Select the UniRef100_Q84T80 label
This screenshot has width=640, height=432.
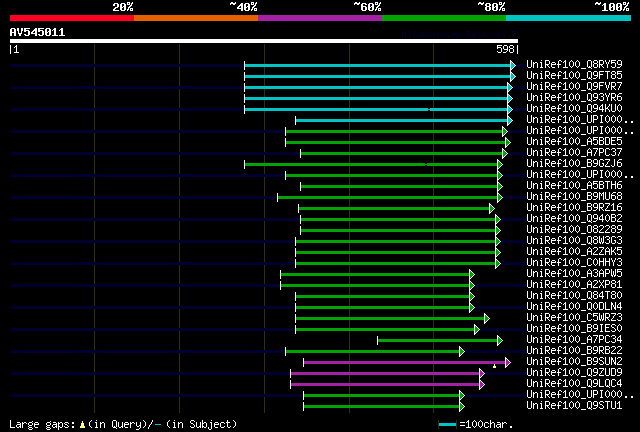[574, 296]
